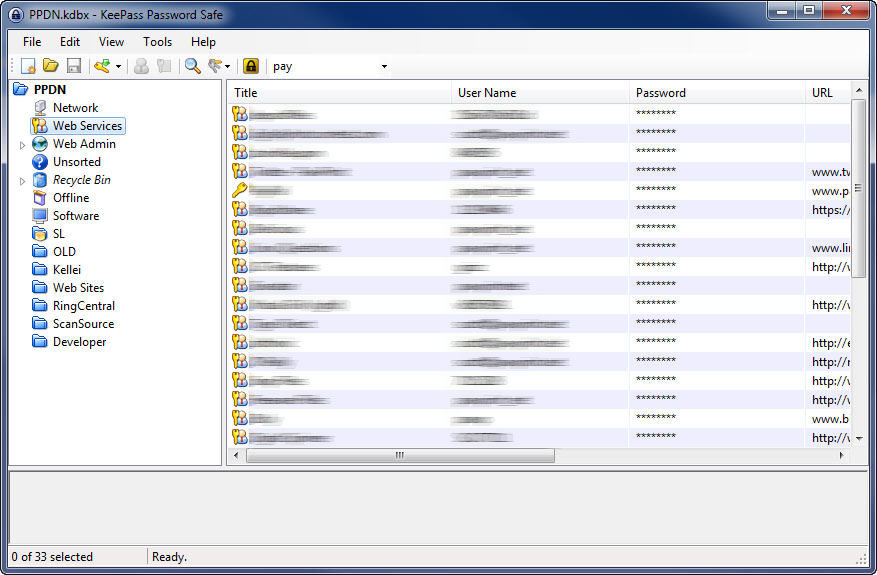Screen dimensions: 877x575
Task: Click the Copy Password toolbar icon
Action: coord(164,66)
